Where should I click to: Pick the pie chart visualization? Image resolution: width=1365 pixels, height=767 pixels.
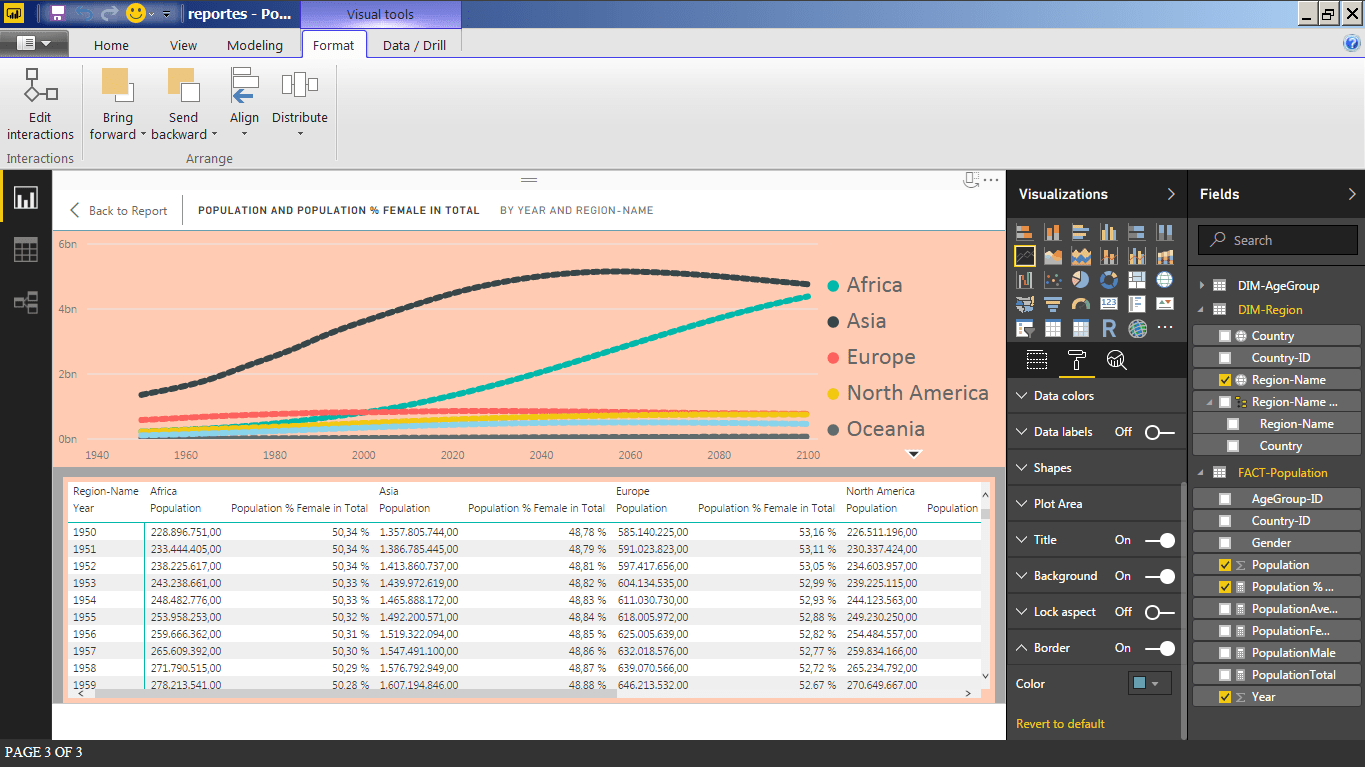1081,280
